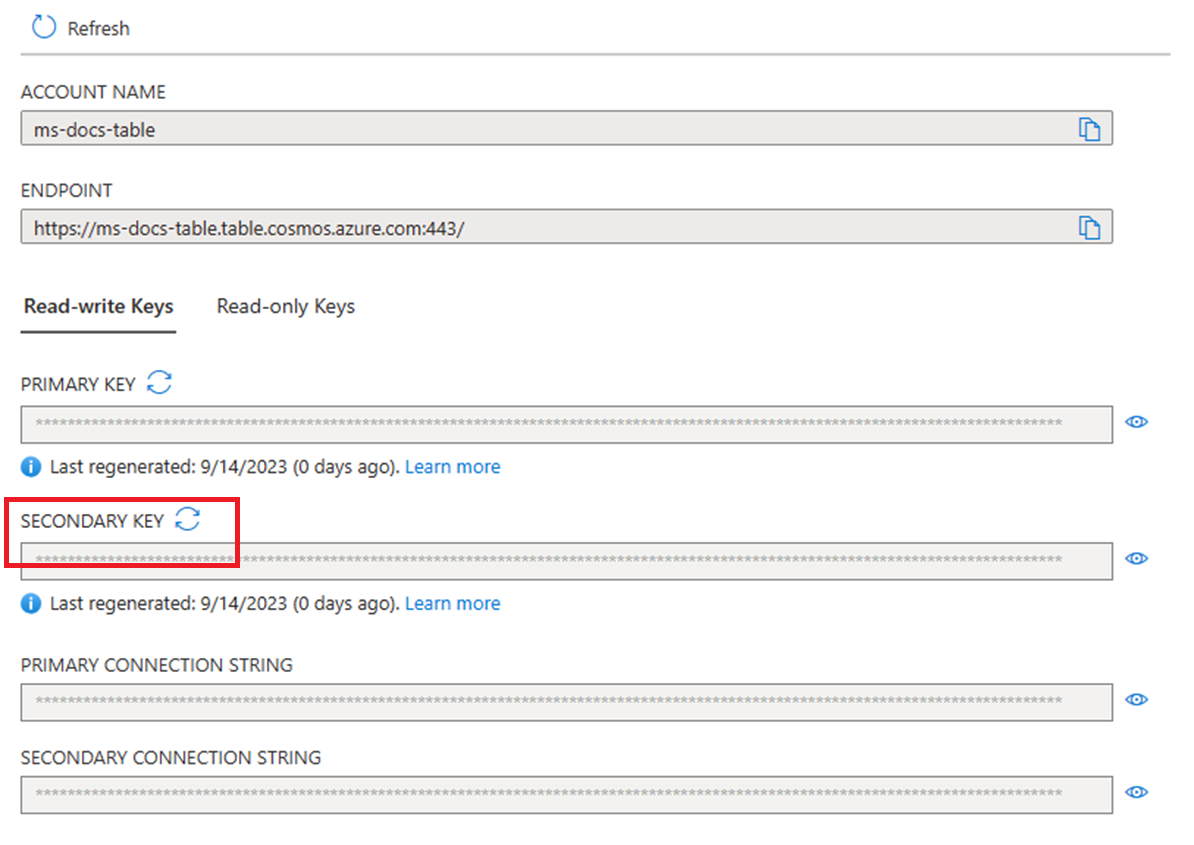
Task: Regenerate the secondary key
Action: tap(187, 519)
